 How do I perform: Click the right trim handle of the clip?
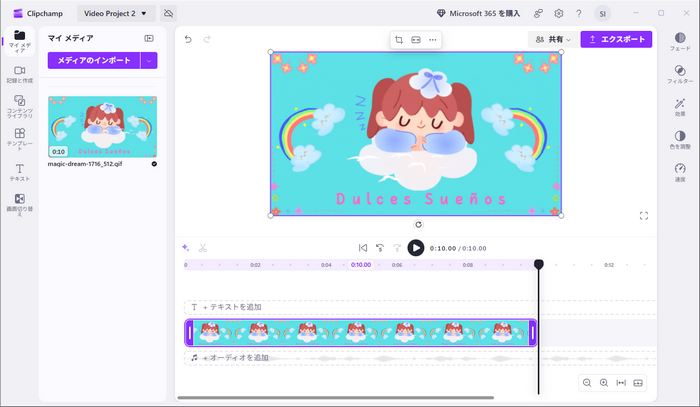[x=532, y=332]
